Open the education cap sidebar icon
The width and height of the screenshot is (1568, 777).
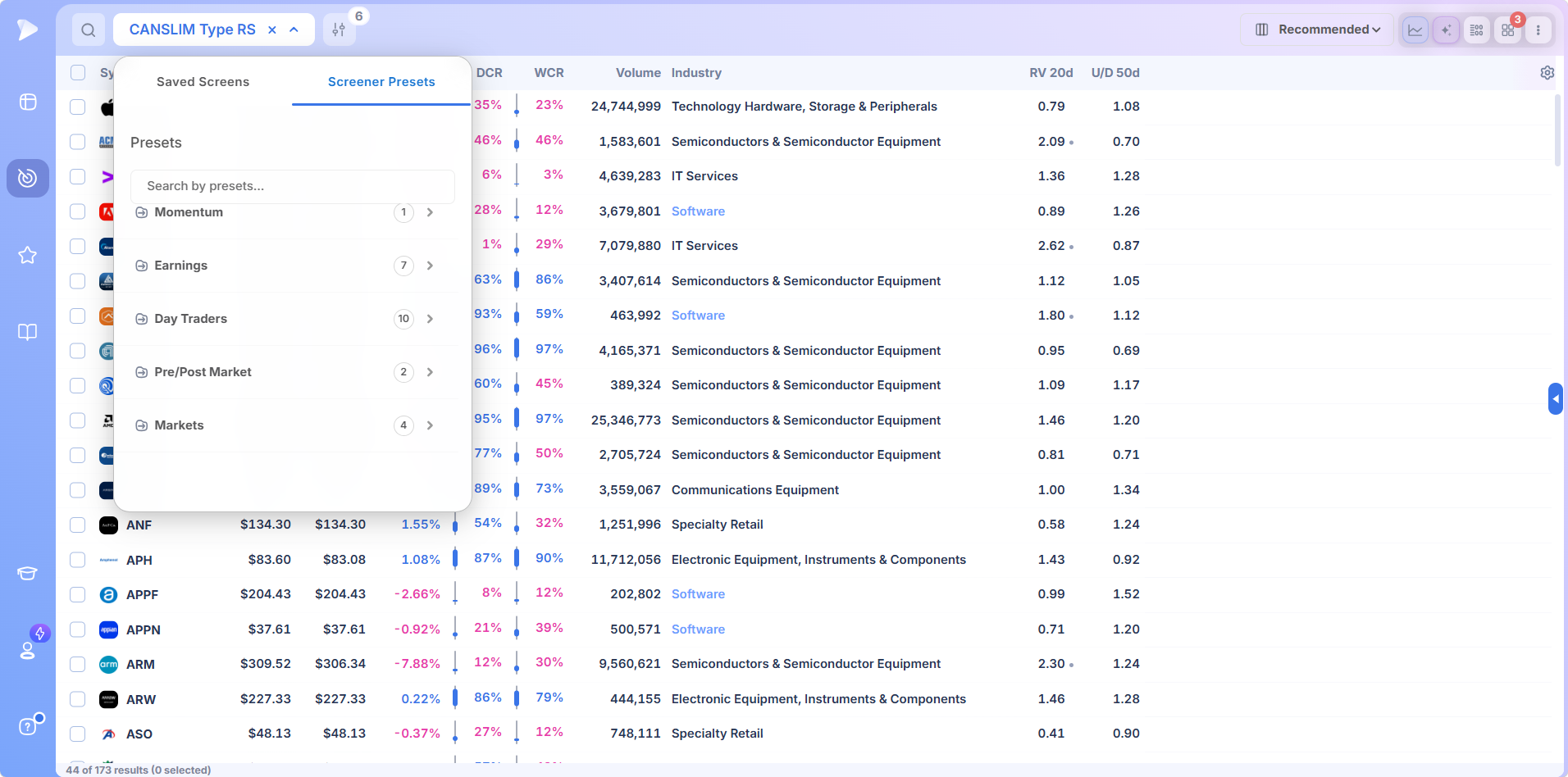coord(28,573)
